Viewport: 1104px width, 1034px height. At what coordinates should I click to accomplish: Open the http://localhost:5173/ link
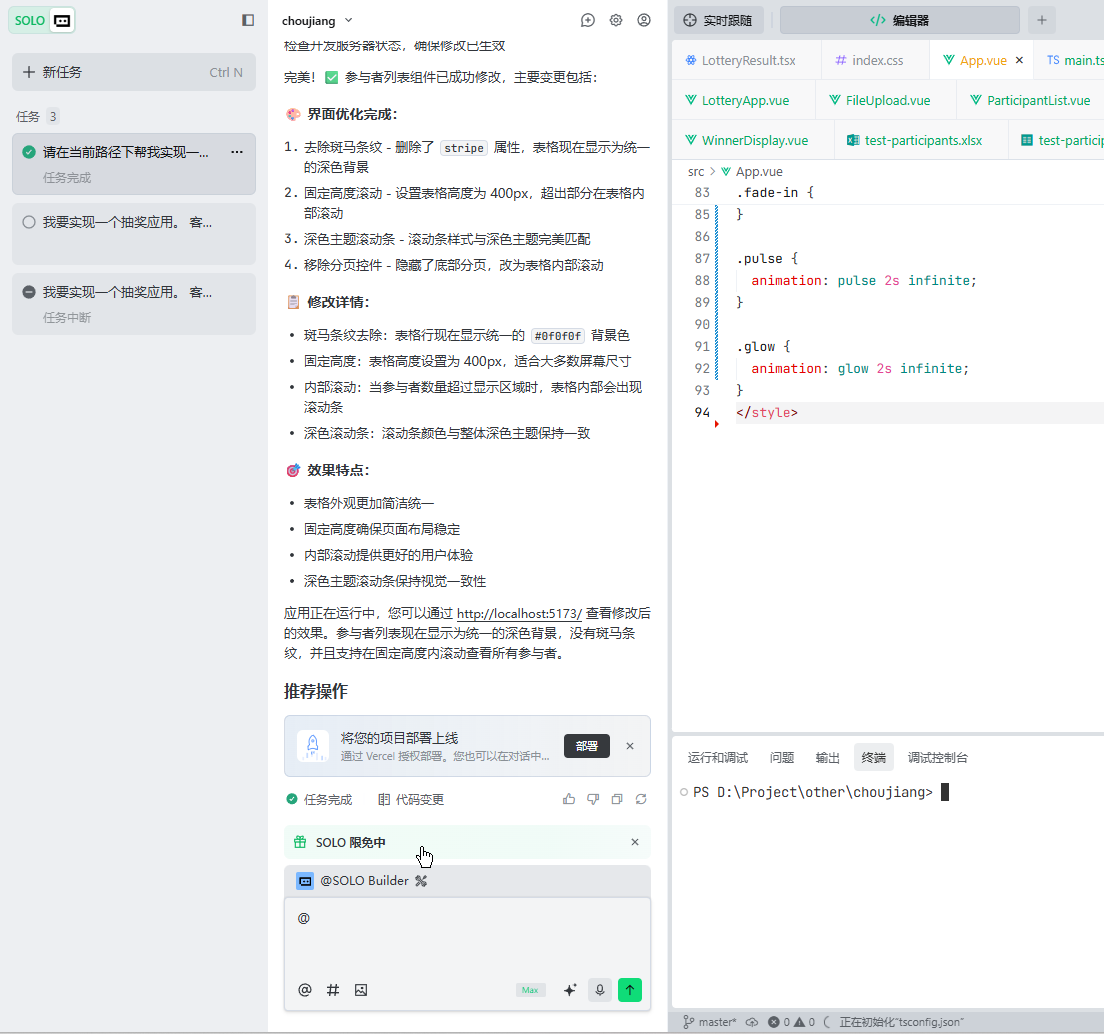(519, 613)
